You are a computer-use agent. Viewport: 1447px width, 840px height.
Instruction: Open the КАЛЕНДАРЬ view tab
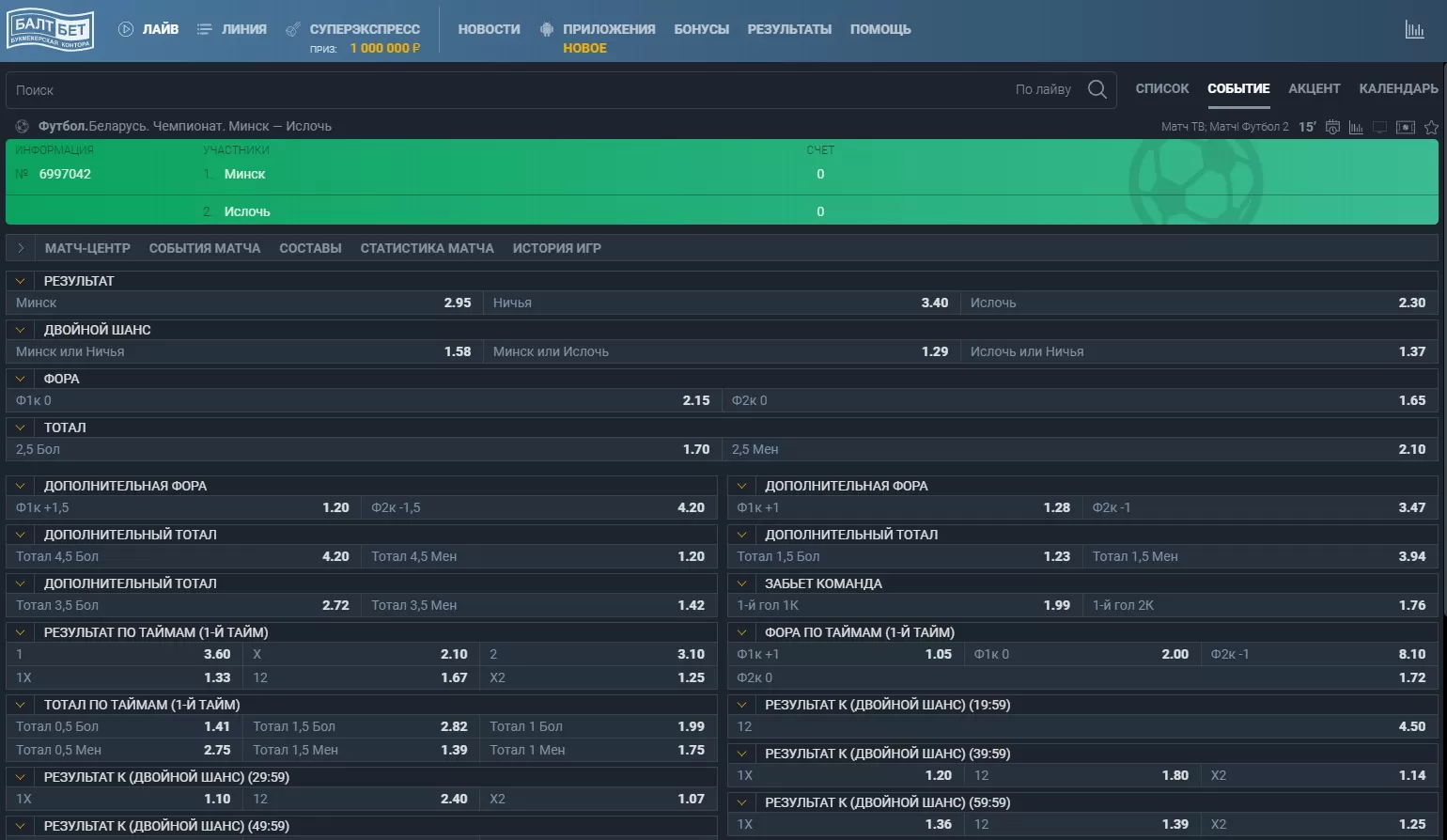(x=1397, y=88)
